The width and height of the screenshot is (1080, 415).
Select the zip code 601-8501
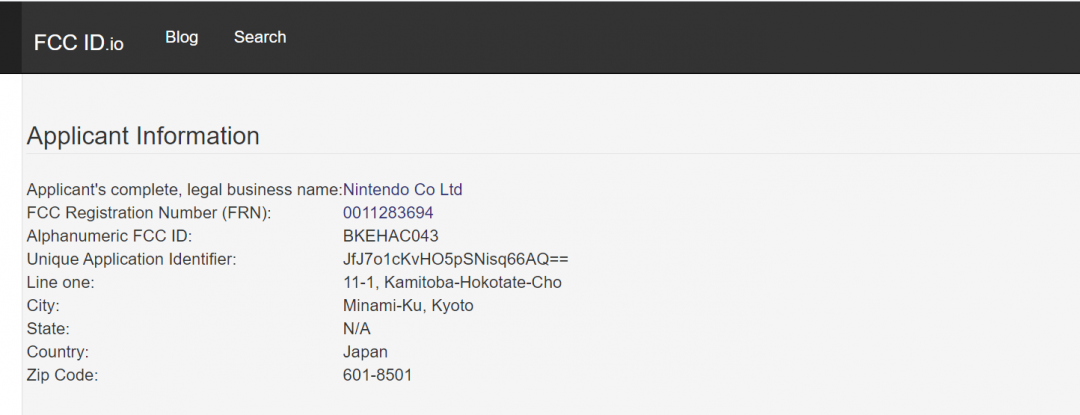tap(377, 375)
